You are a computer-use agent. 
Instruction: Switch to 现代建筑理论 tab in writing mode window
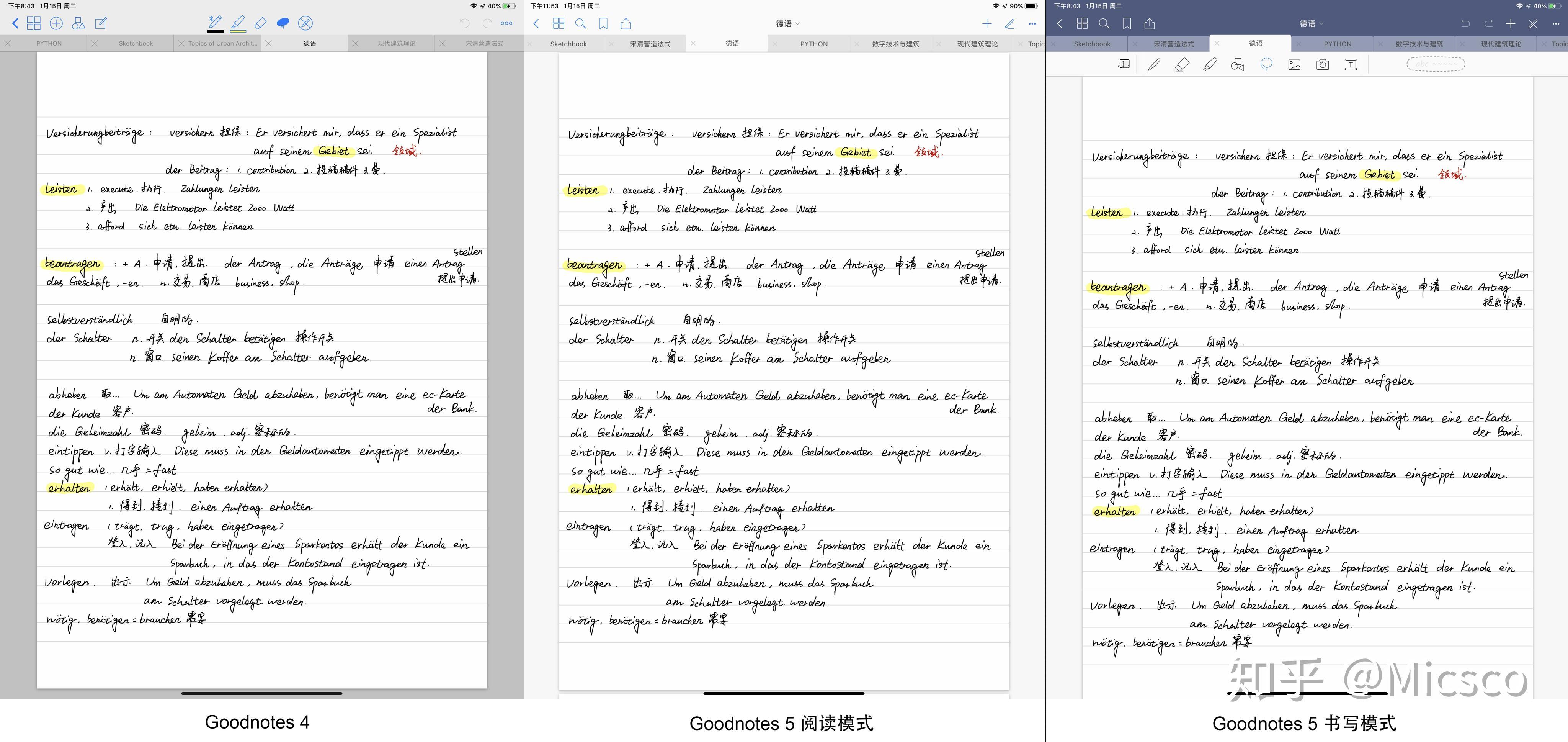pyautogui.click(x=1501, y=44)
